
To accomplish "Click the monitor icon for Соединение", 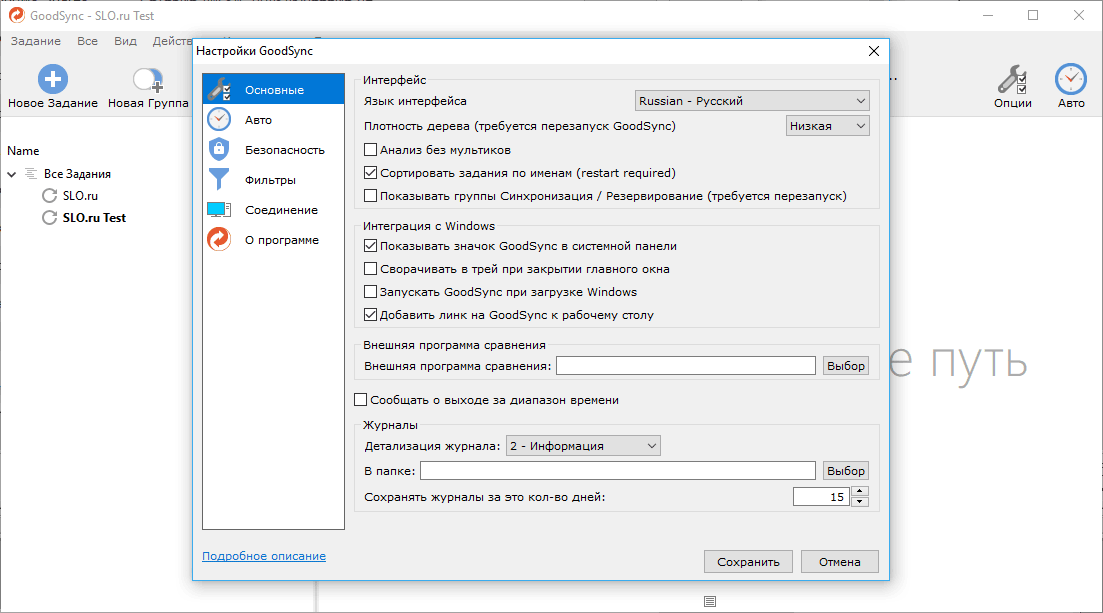I will (x=219, y=210).
